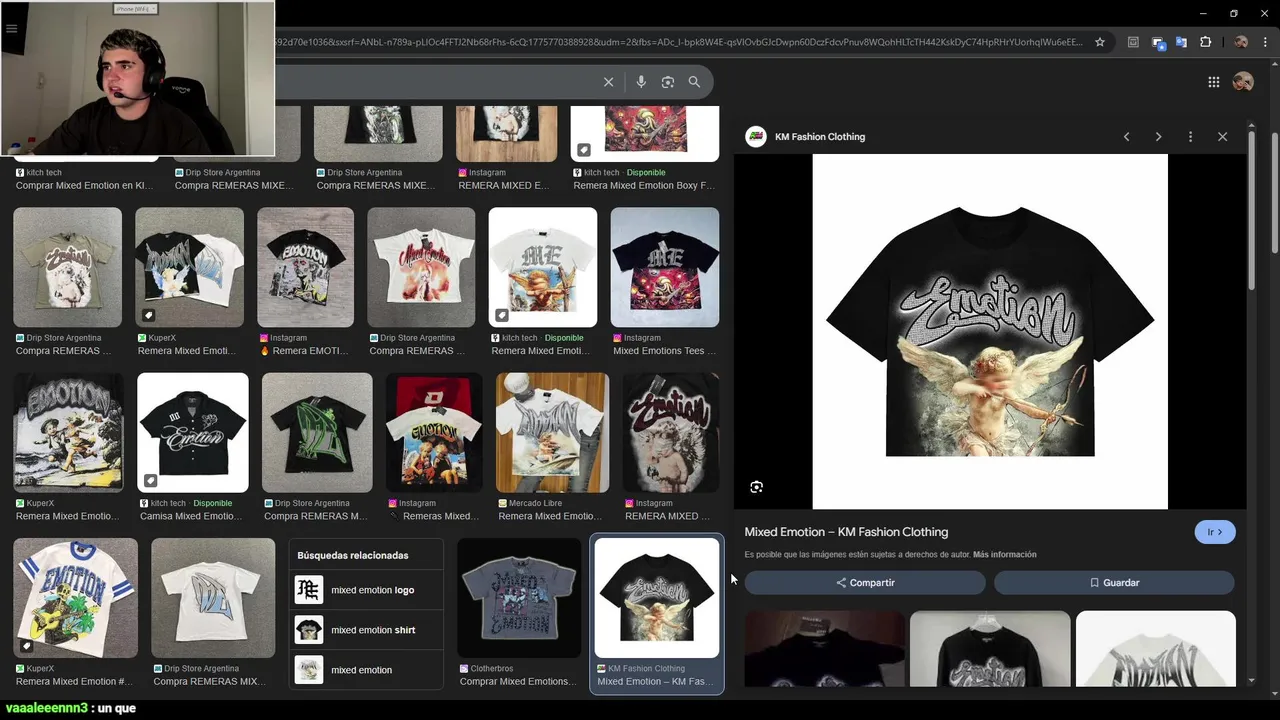Open Chrome three-dot menu

1265,42
